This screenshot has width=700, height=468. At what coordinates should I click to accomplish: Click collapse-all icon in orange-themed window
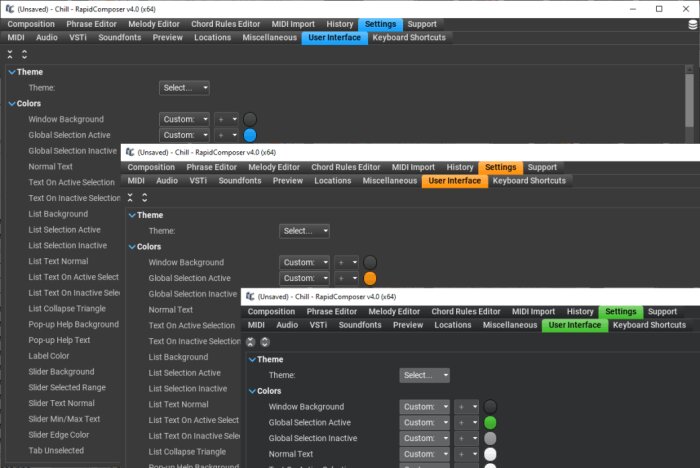130,197
